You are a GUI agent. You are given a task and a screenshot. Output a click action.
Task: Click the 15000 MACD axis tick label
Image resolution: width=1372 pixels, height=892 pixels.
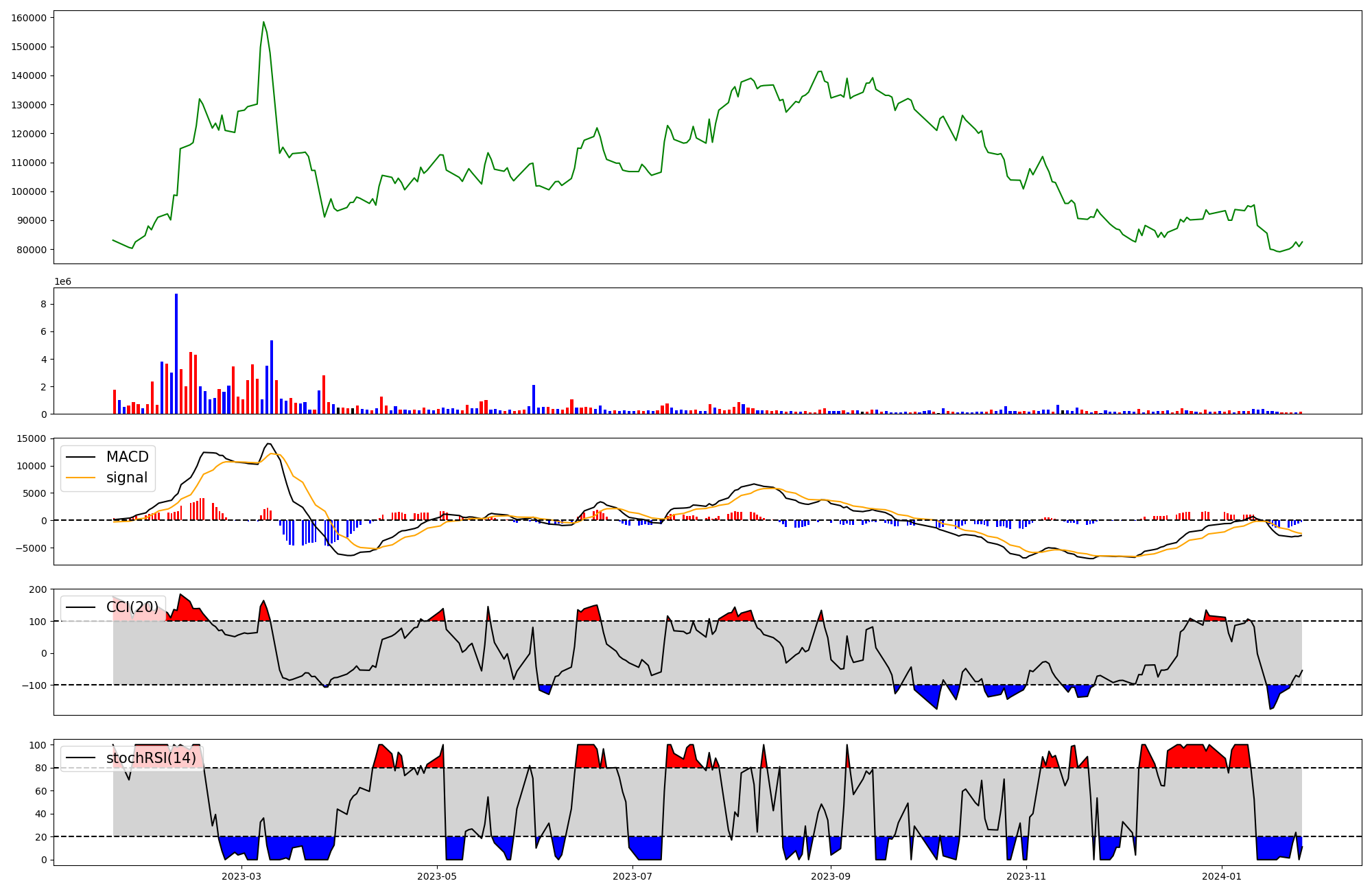click(x=32, y=438)
